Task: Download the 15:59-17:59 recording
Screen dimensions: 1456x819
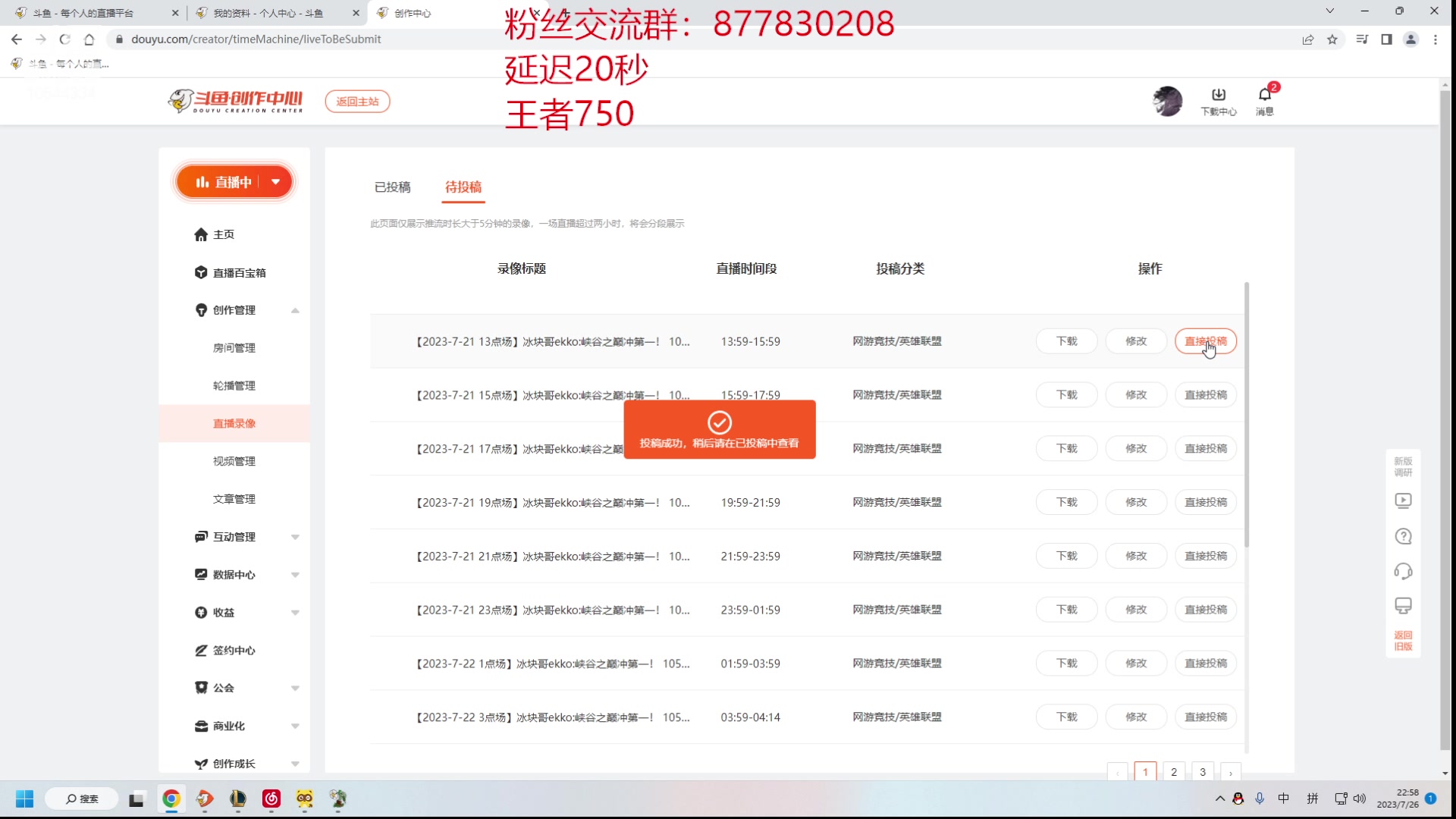Action: 1066,395
